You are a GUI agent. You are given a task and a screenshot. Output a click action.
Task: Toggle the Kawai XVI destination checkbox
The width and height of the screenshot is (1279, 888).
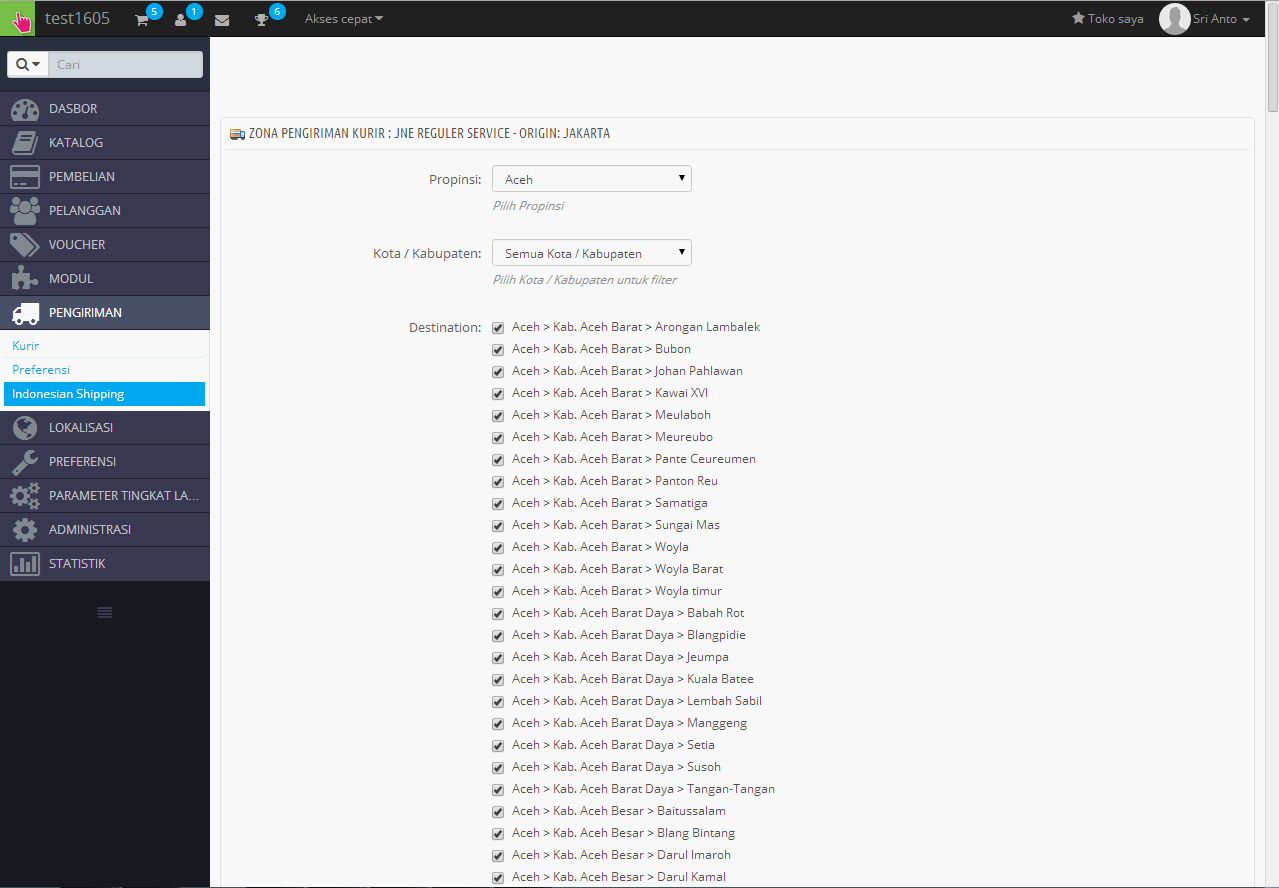click(x=498, y=394)
